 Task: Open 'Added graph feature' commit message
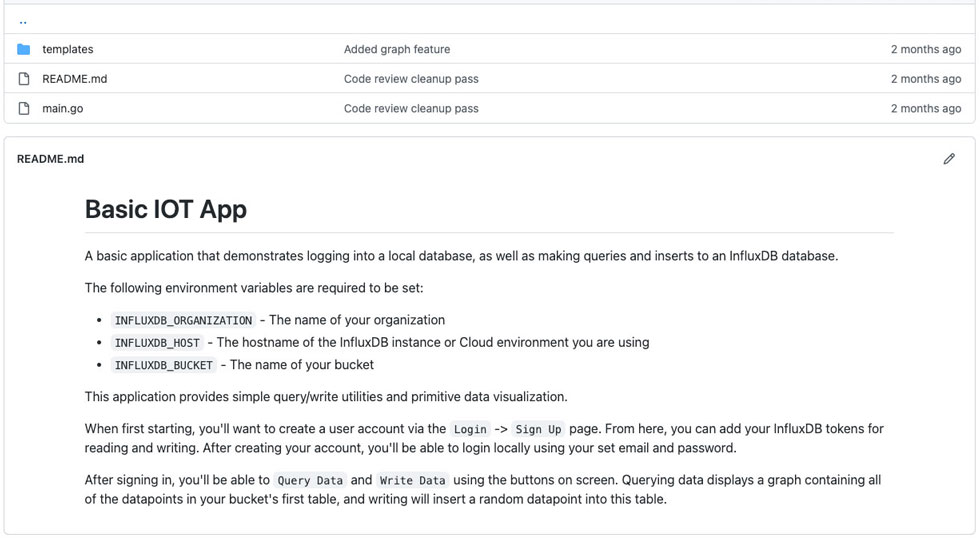(397, 49)
